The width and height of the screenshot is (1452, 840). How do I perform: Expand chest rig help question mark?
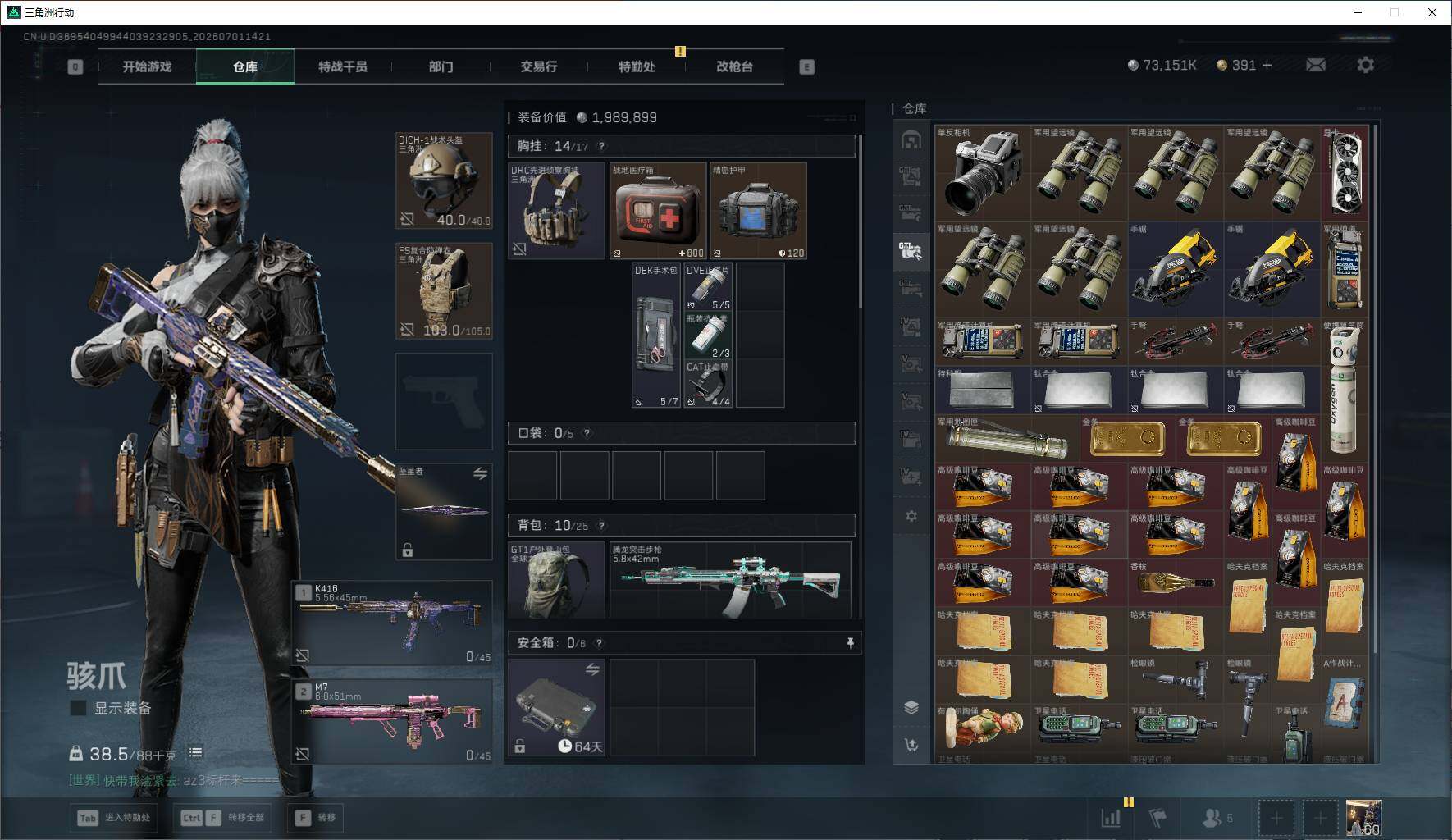601,146
